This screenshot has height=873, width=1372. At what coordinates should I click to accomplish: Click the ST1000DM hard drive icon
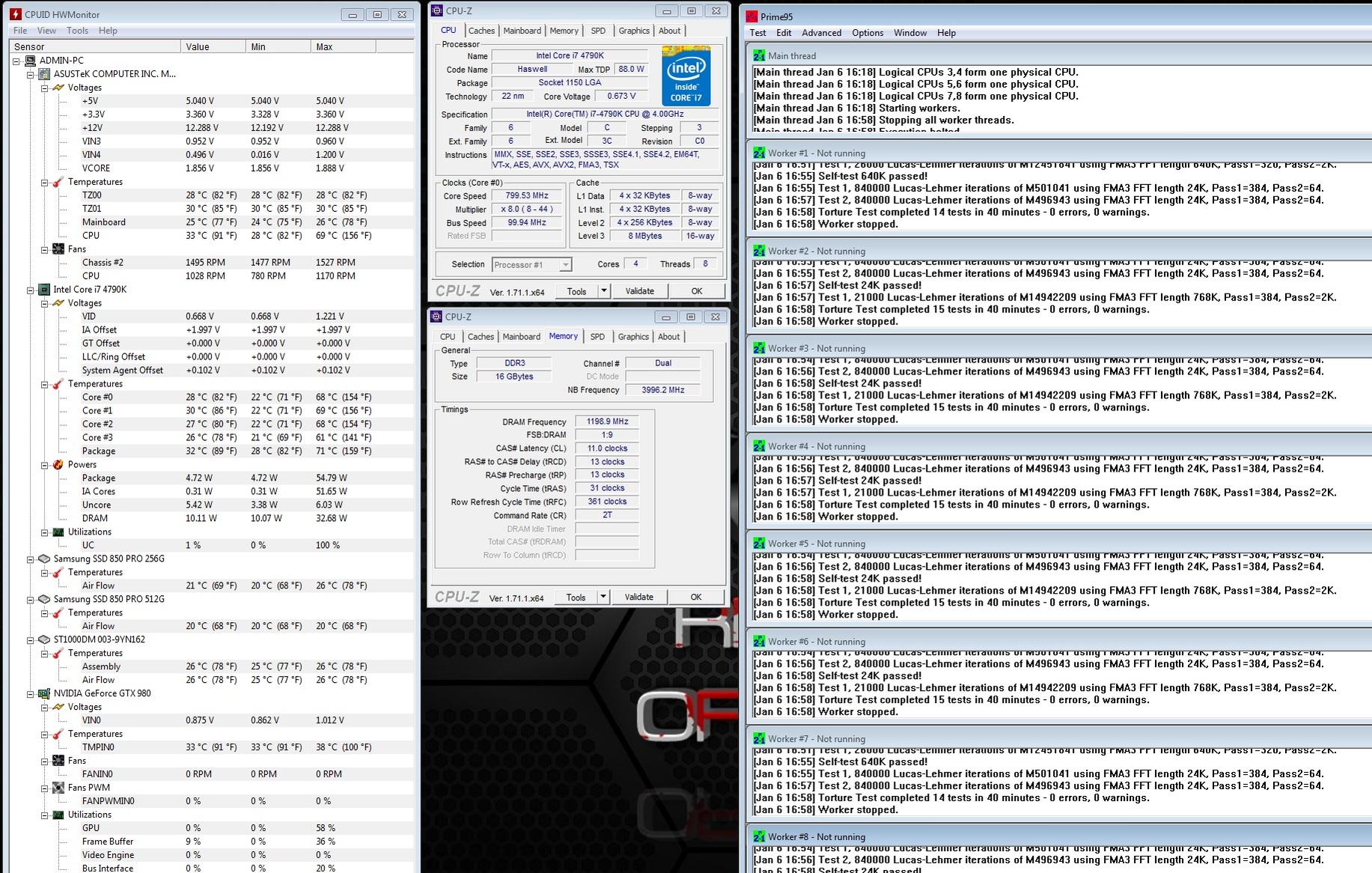[x=44, y=640]
